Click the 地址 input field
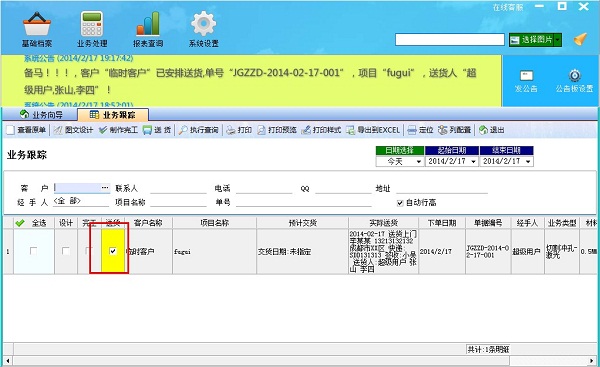600x367 pixels. [x=442, y=188]
